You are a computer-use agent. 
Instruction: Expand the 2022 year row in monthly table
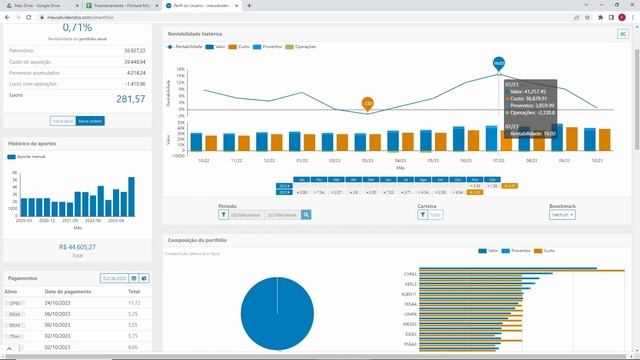(x=284, y=186)
